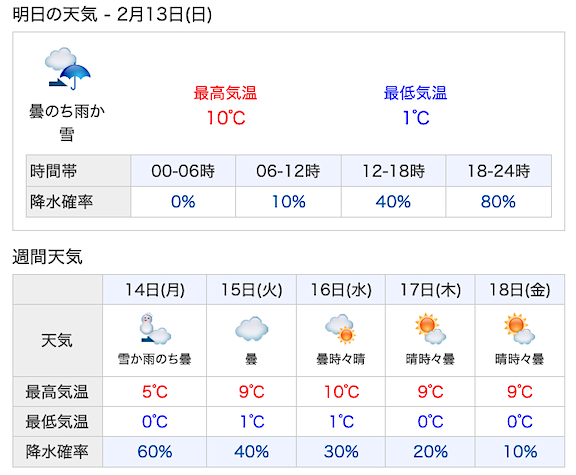576x475 pixels.
Task: Click the blue 1℃ low temperature for tomorrow
Action: click(x=416, y=118)
